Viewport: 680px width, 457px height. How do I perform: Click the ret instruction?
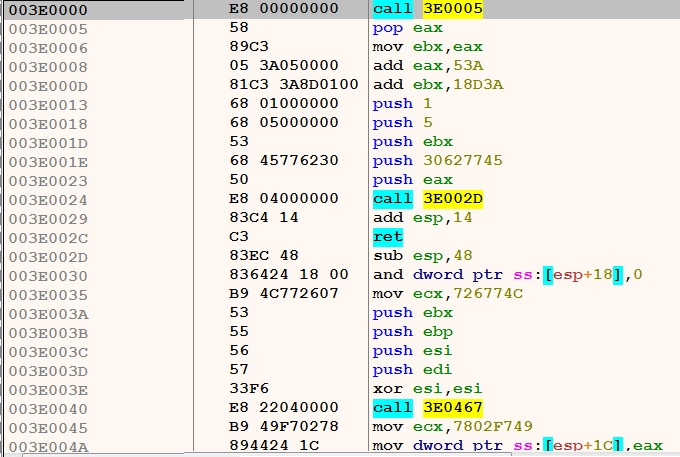click(x=388, y=237)
